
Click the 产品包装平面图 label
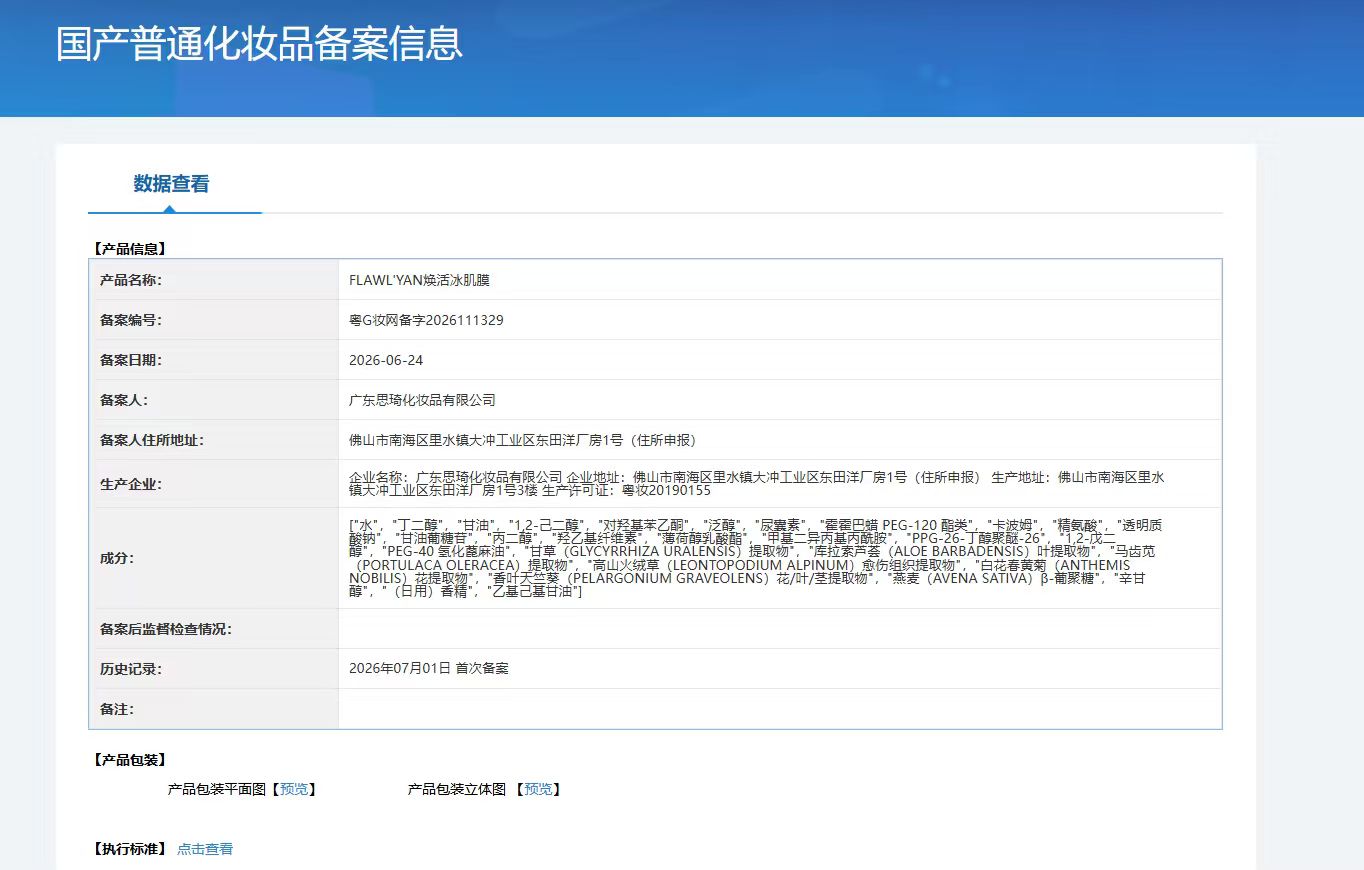coord(217,789)
